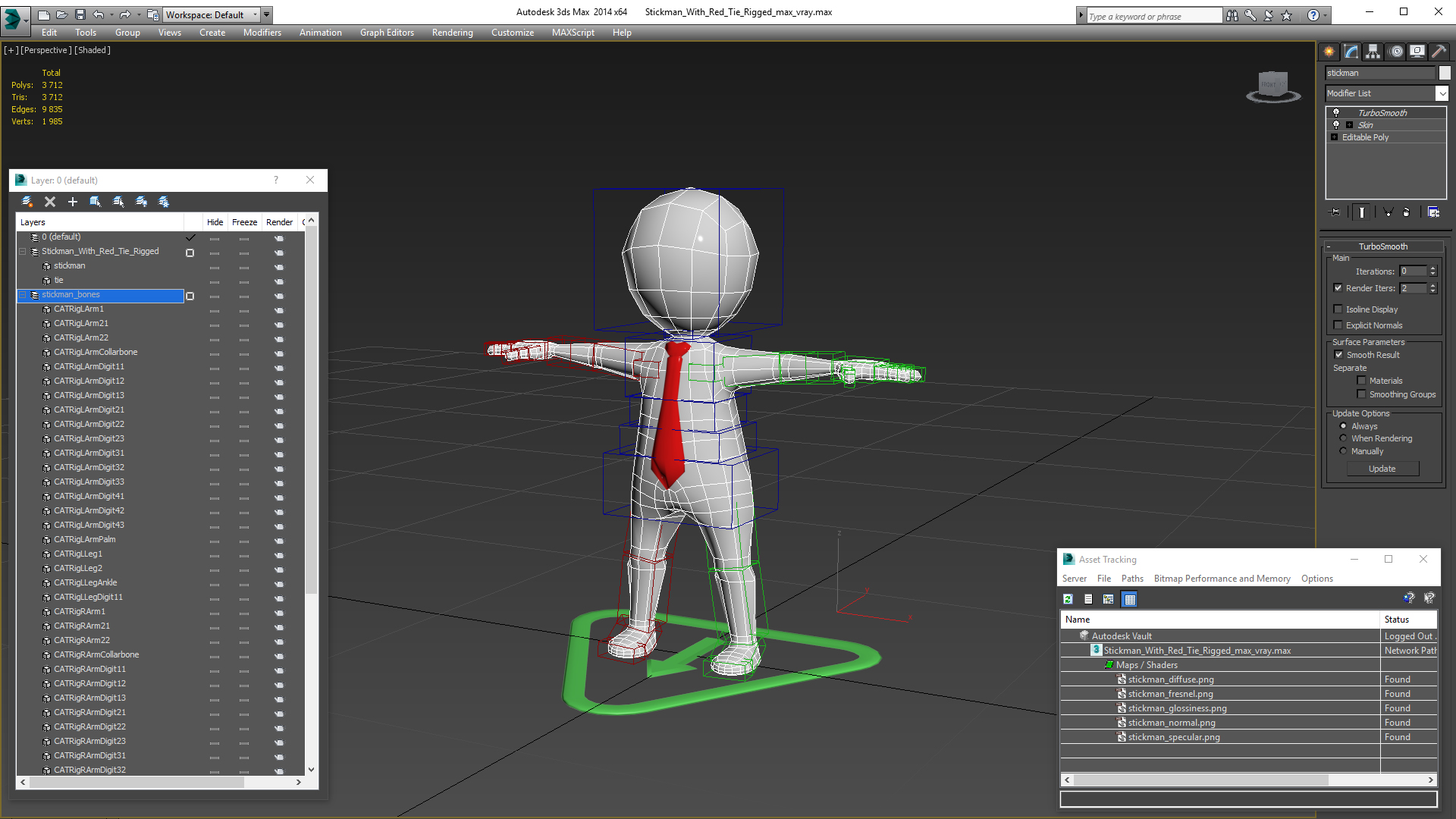The image size is (1456, 819).
Task: Enable Separate by Materials checkbox
Action: pyautogui.click(x=1361, y=381)
